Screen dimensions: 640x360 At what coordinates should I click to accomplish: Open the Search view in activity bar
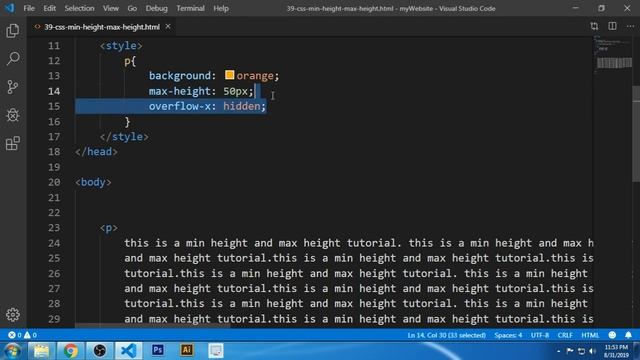click(x=13, y=59)
